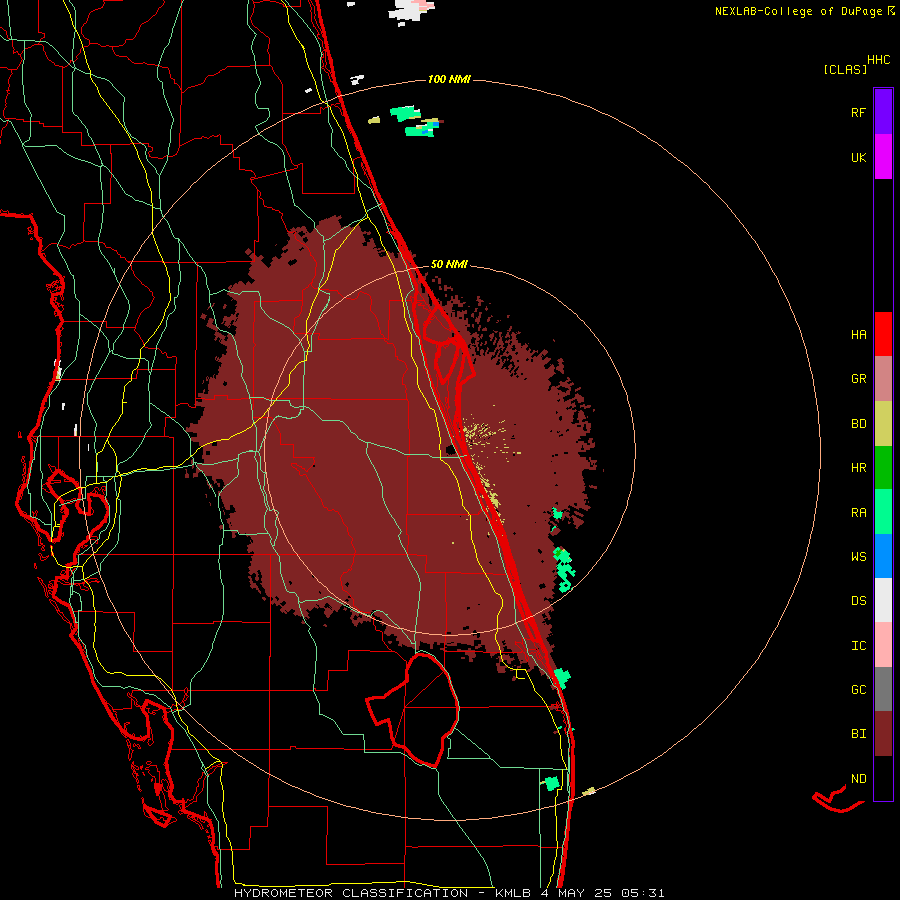Click the 50 NMI range ring label
The image size is (900, 900).
tap(449, 264)
